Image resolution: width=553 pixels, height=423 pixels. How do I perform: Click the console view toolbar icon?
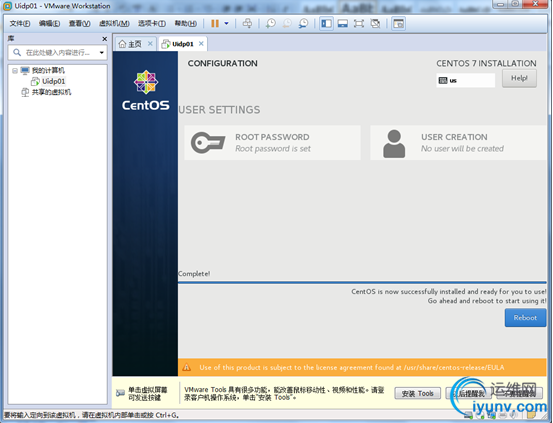point(399,23)
